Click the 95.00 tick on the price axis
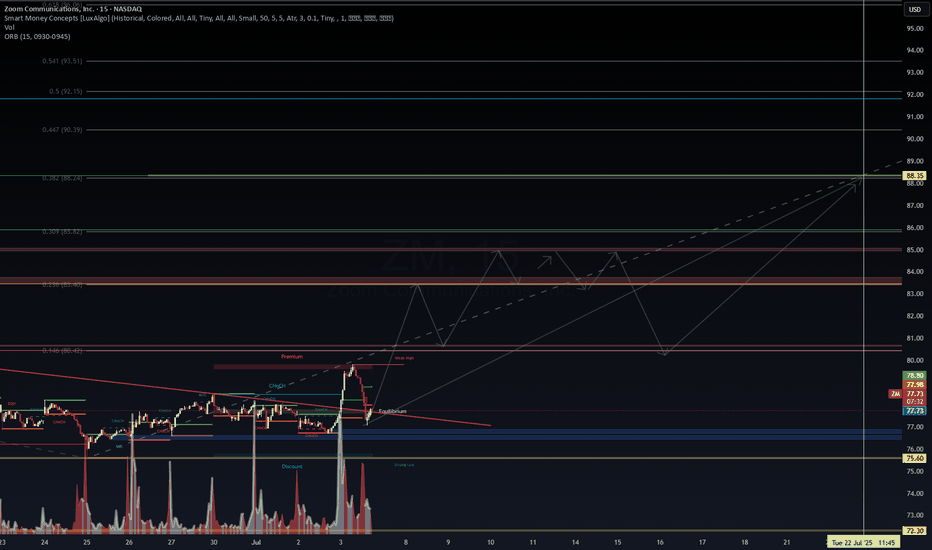Viewport: 932px width, 550px height. [x=914, y=29]
